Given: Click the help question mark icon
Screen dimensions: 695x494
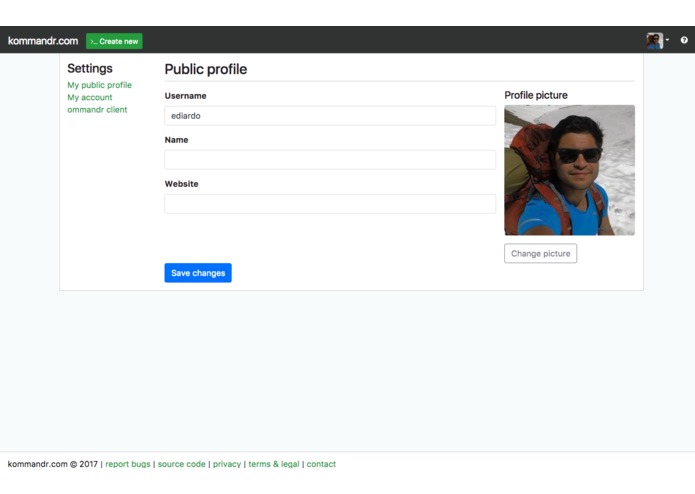Looking at the screenshot, I should click(684, 40).
